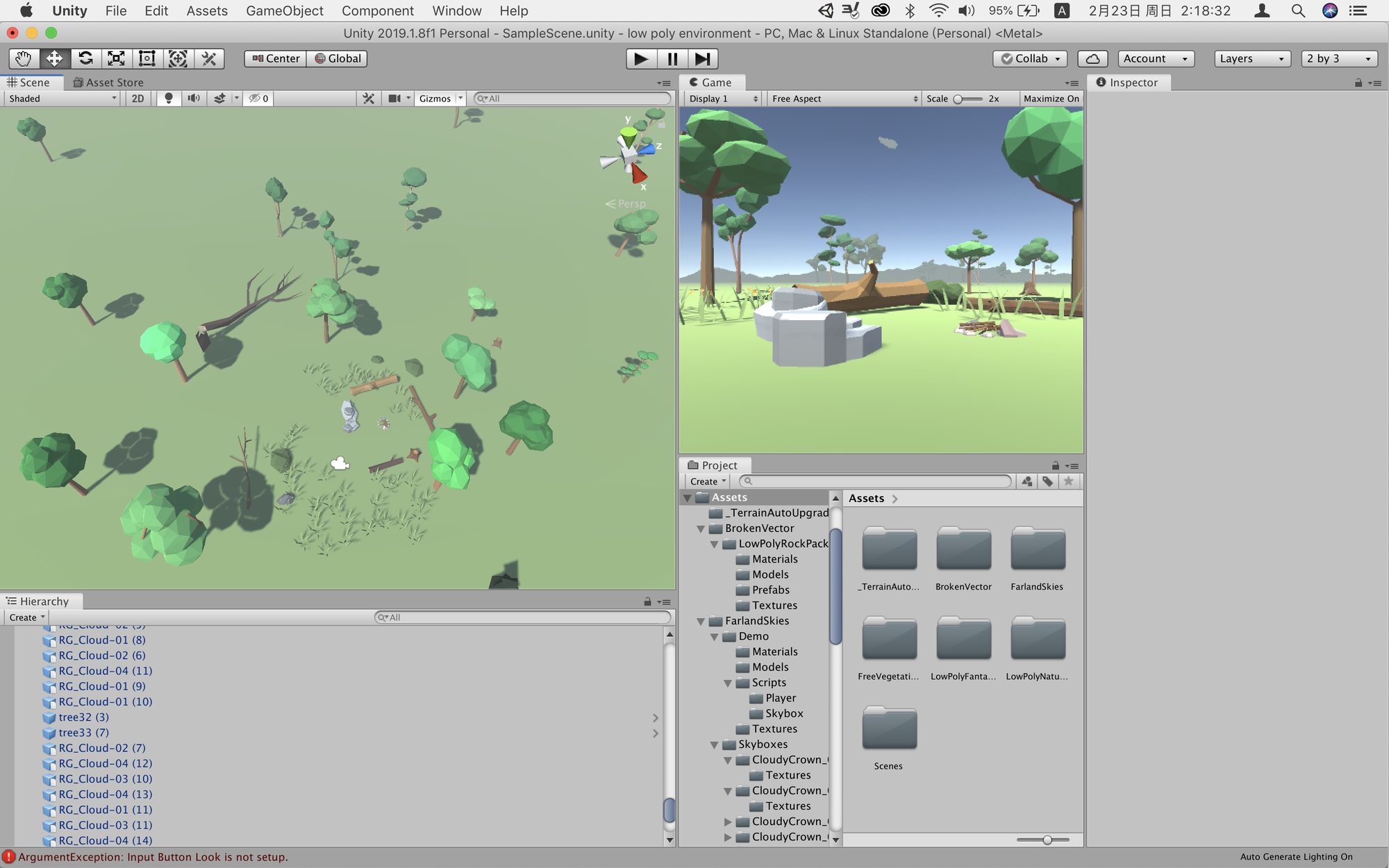1389x868 pixels.
Task: Expand tree33 (7) prefab arrow
Action: tap(655, 733)
